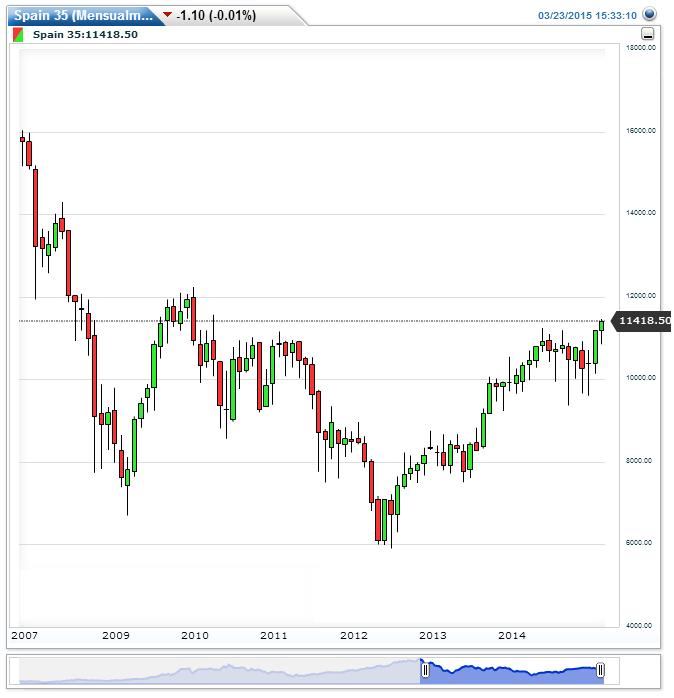Click the Spain 35:11418.50 legend label

click(86, 34)
